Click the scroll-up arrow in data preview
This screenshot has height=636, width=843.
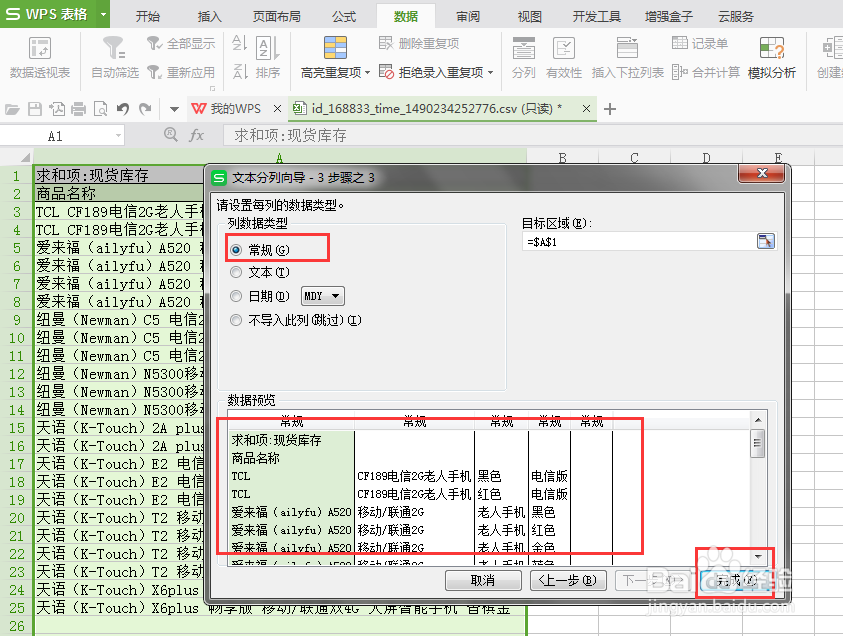(x=758, y=420)
